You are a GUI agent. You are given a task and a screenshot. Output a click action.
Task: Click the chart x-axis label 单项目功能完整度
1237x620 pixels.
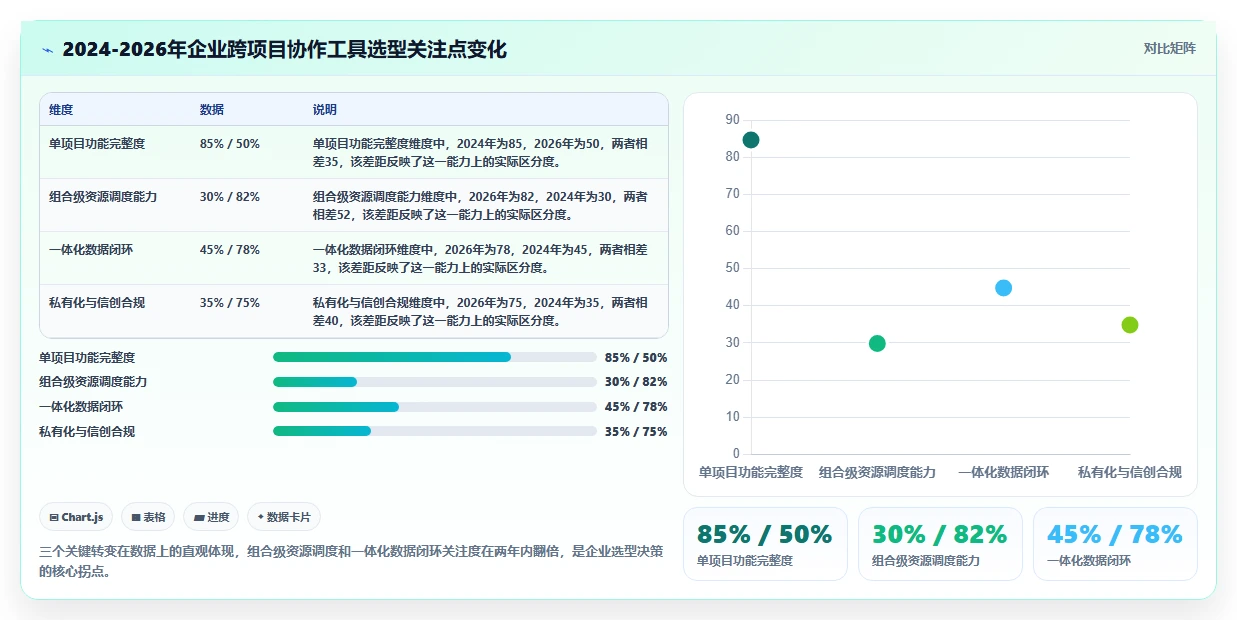coord(751,473)
